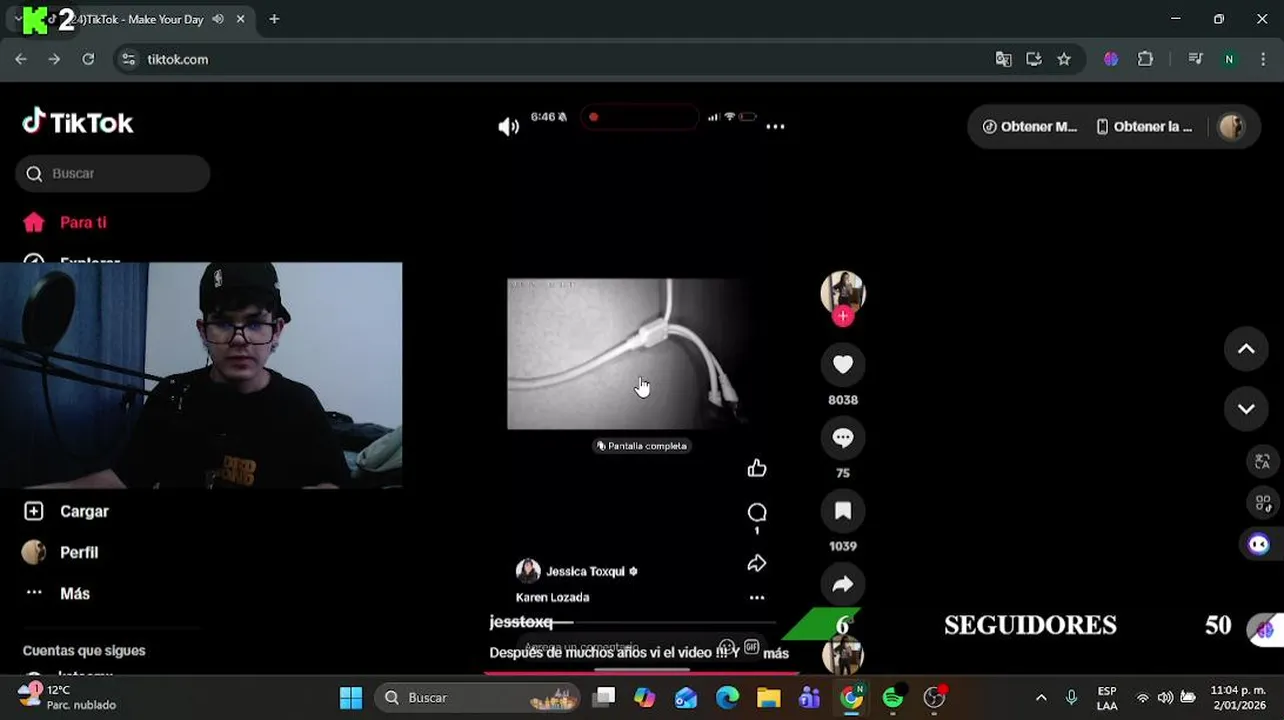Open the profile avatar at top right of page
Screen dimensions: 1284x720
1232,126
